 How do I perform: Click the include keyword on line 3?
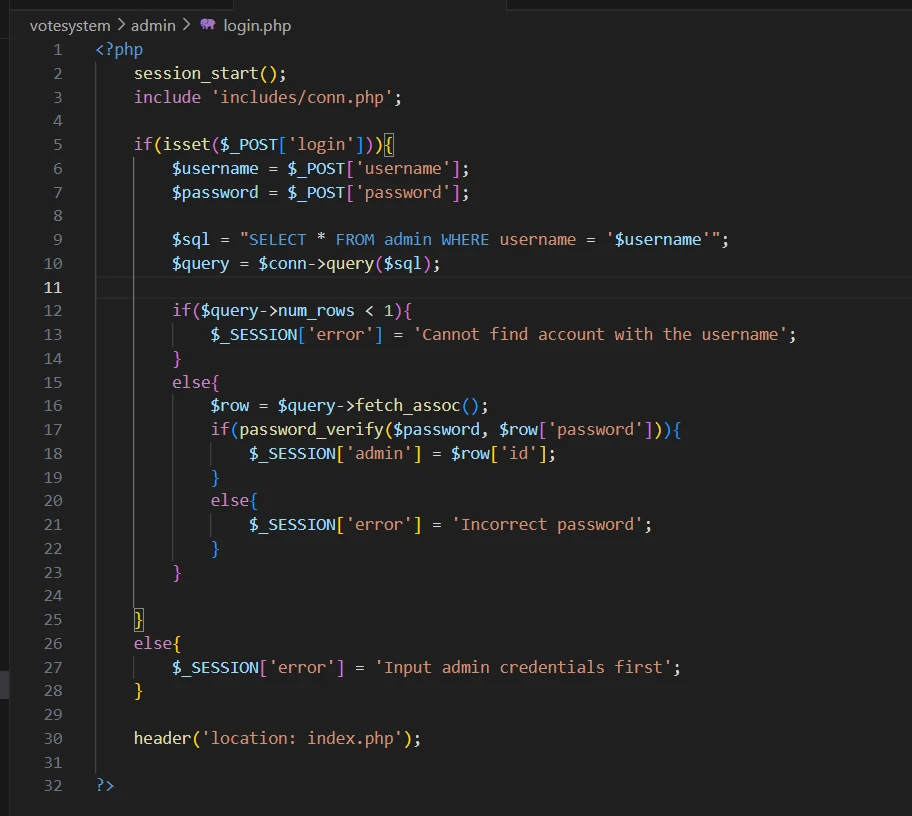pos(168,97)
